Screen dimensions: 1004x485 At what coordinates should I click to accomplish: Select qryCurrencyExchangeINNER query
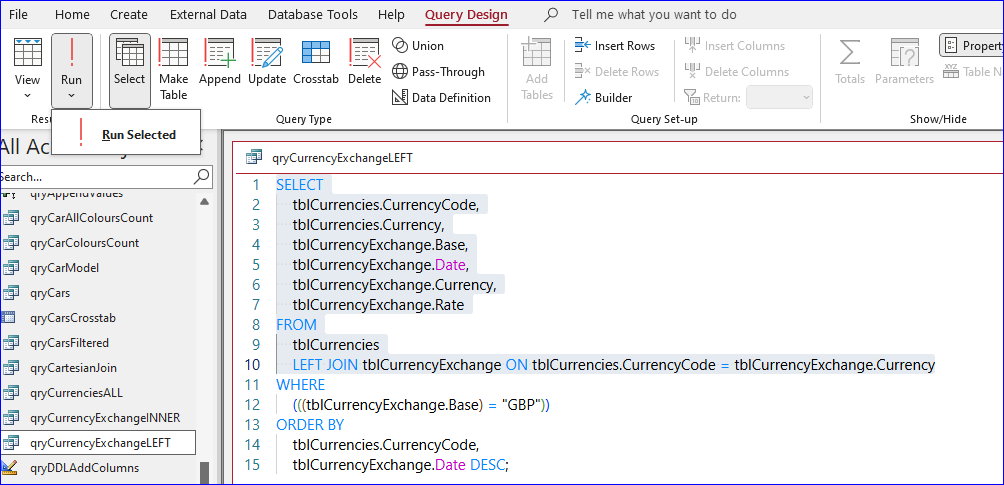pyautogui.click(x=105, y=418)
